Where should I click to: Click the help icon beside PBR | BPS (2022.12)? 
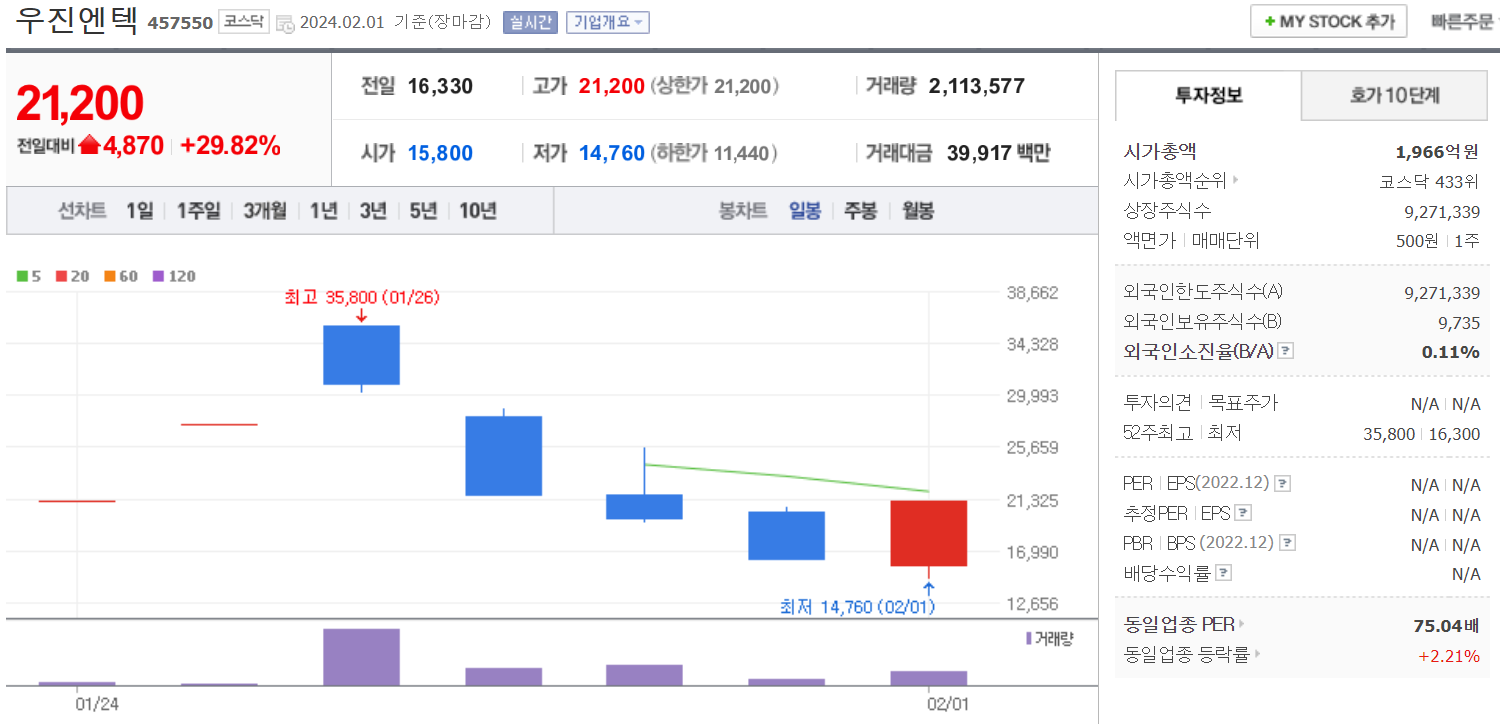point(1287,543)
